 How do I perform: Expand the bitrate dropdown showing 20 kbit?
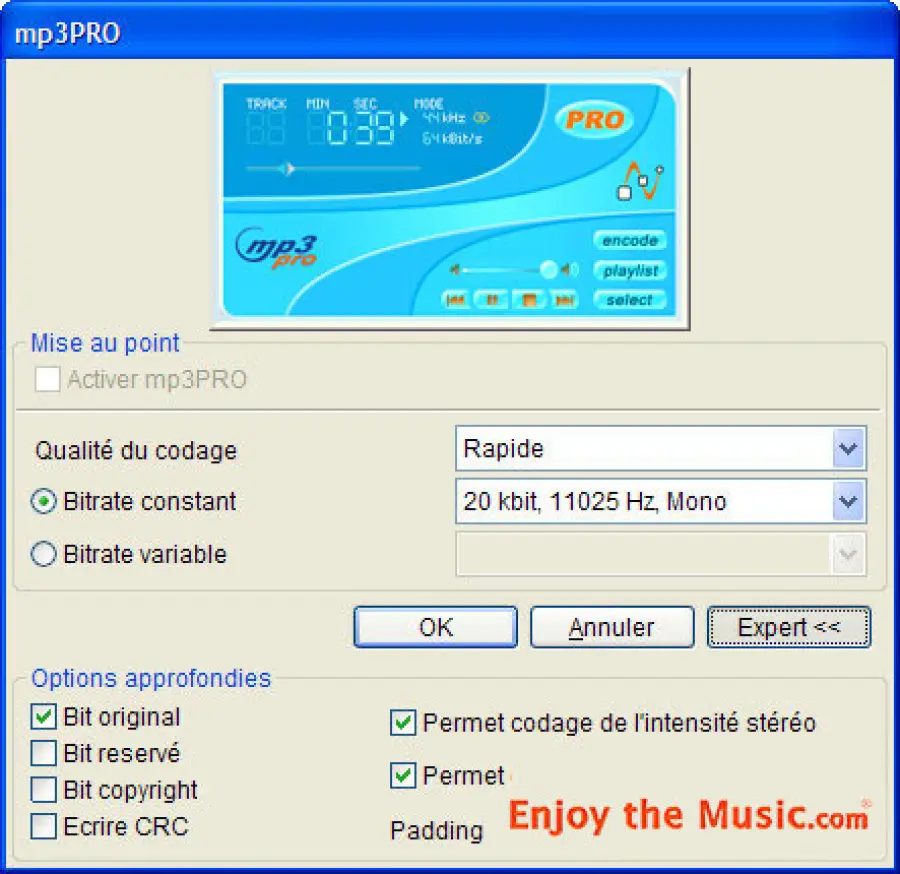click(847, 501)
